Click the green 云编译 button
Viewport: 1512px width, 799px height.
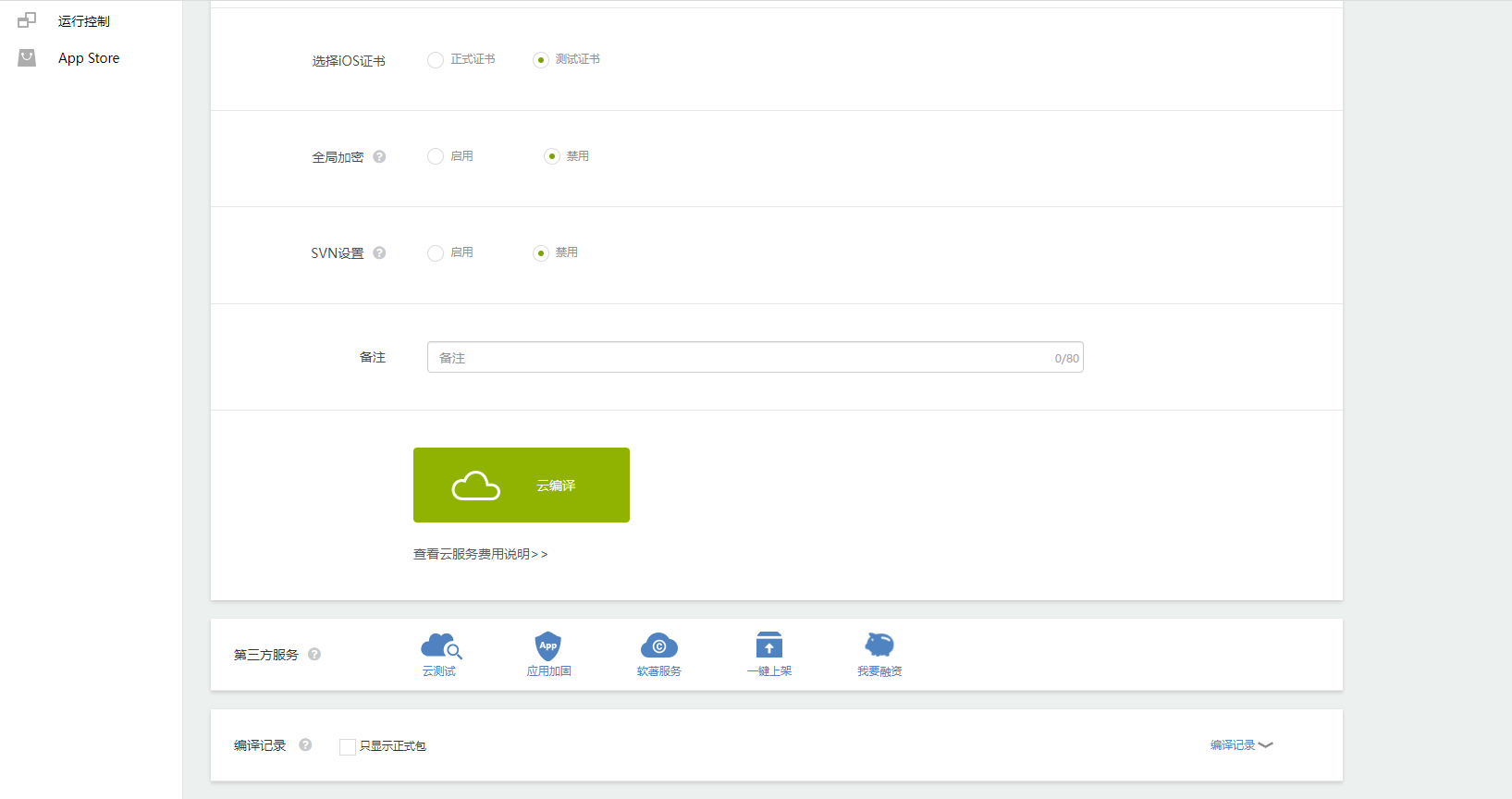coord(522,485)
